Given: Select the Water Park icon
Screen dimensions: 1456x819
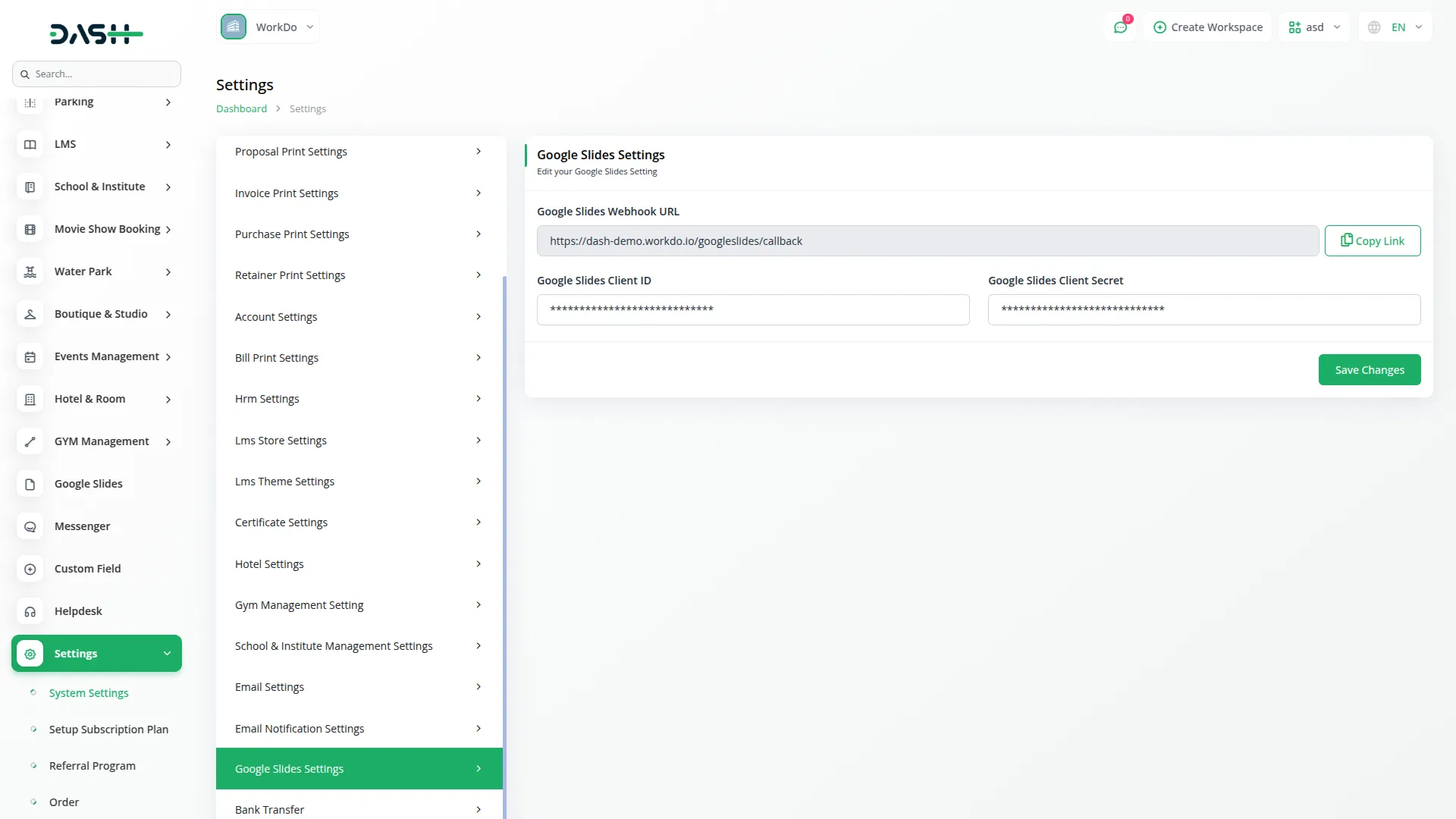Looking at the screenshot, I should tap(30, 271).
